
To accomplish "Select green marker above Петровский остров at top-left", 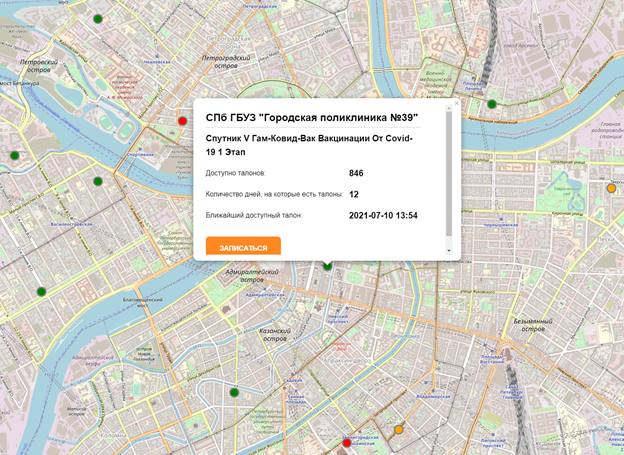I will pyautogui.click(x=98, y=18).
